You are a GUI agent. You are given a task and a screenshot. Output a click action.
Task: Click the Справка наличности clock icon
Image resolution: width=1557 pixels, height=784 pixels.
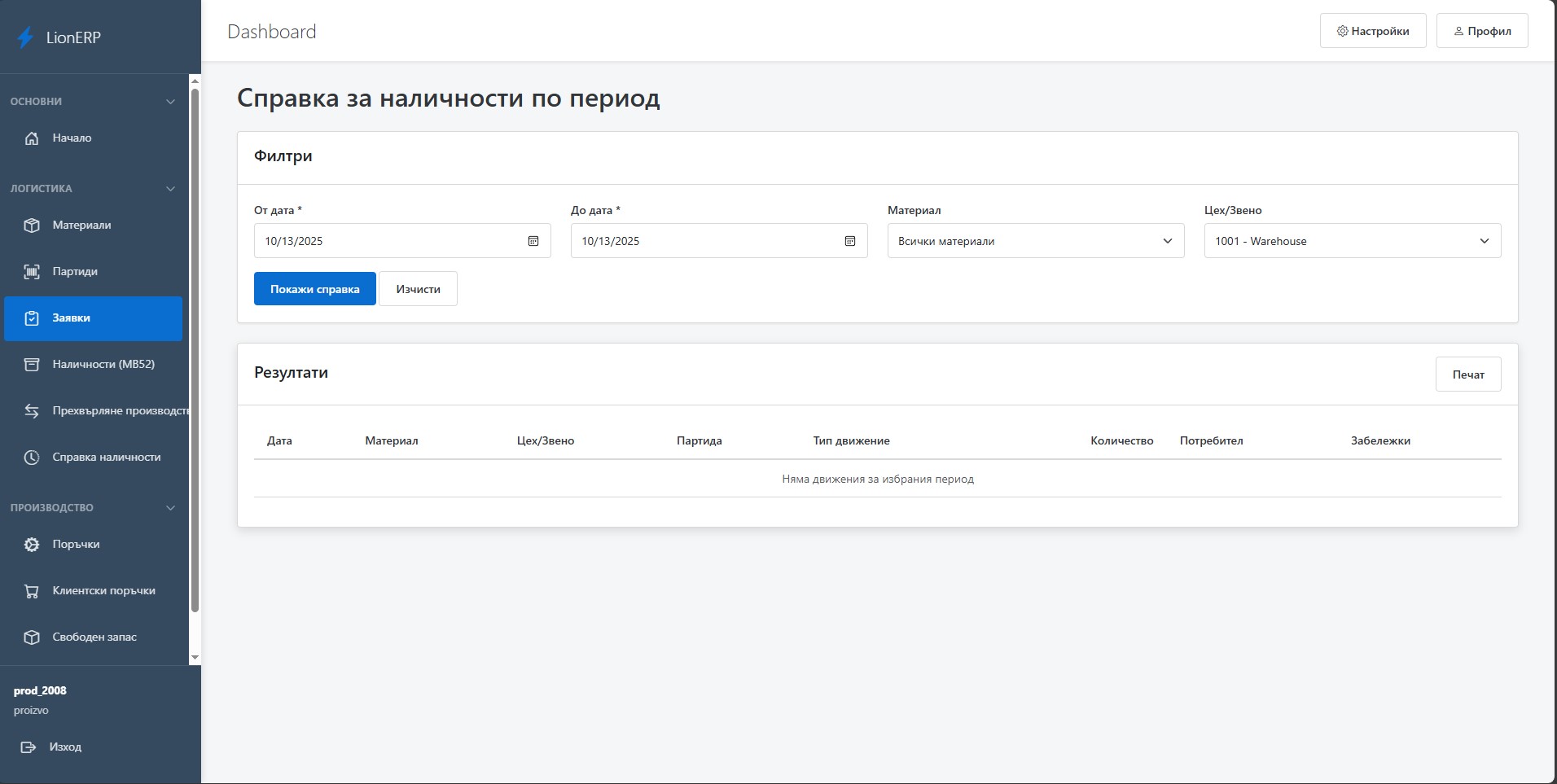(31, 457)
